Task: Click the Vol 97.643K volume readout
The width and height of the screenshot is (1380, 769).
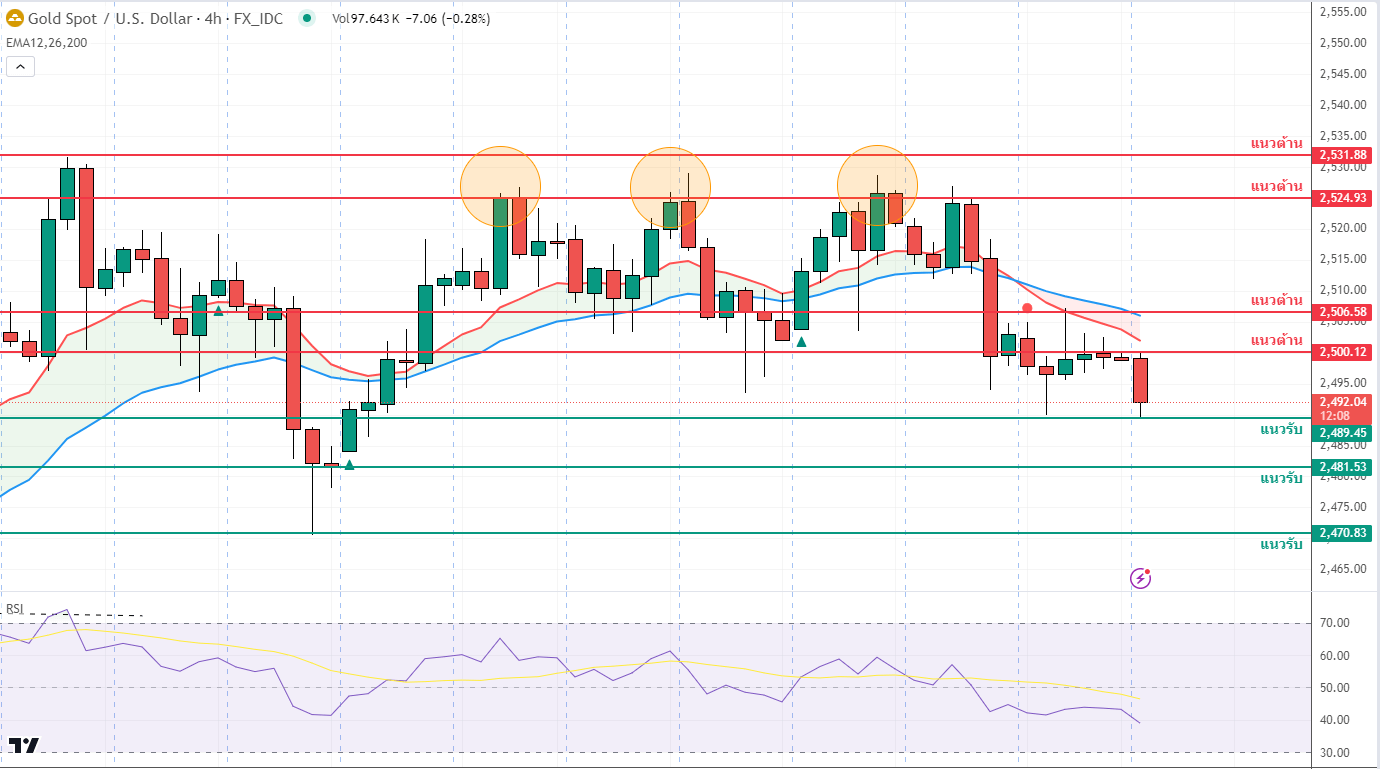Action: click(x=365, y=18)
